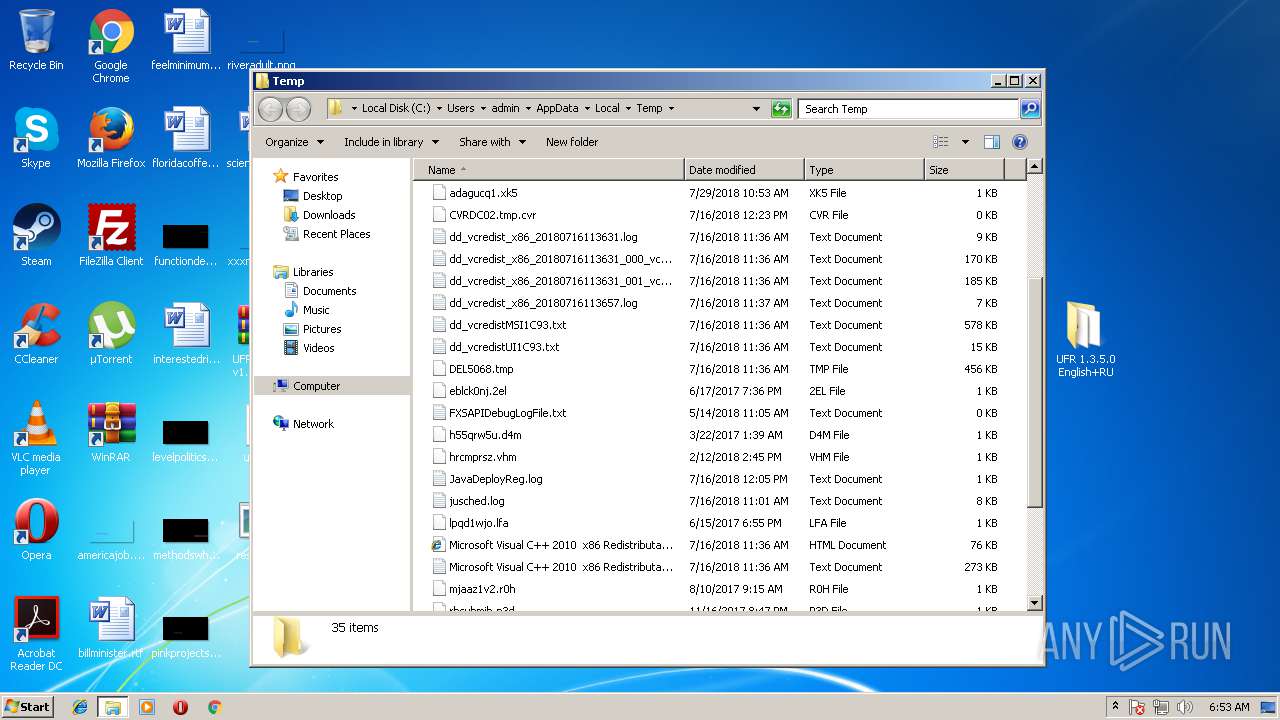
Task: Open the Organize dropdown menu
Action: [294, 142]
